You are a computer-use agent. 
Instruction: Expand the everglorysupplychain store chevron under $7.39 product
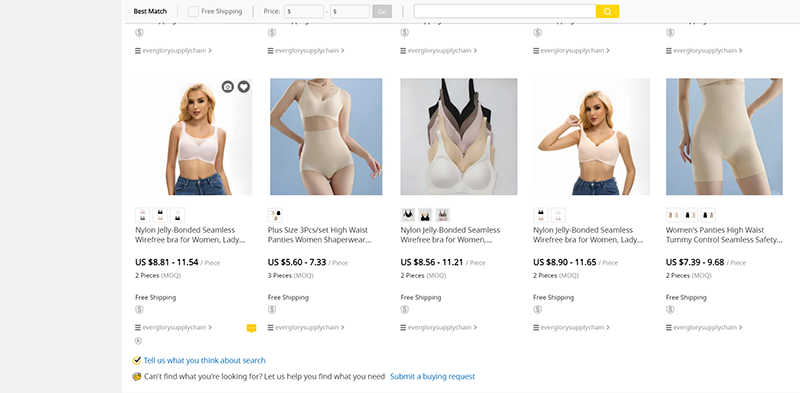741,328
